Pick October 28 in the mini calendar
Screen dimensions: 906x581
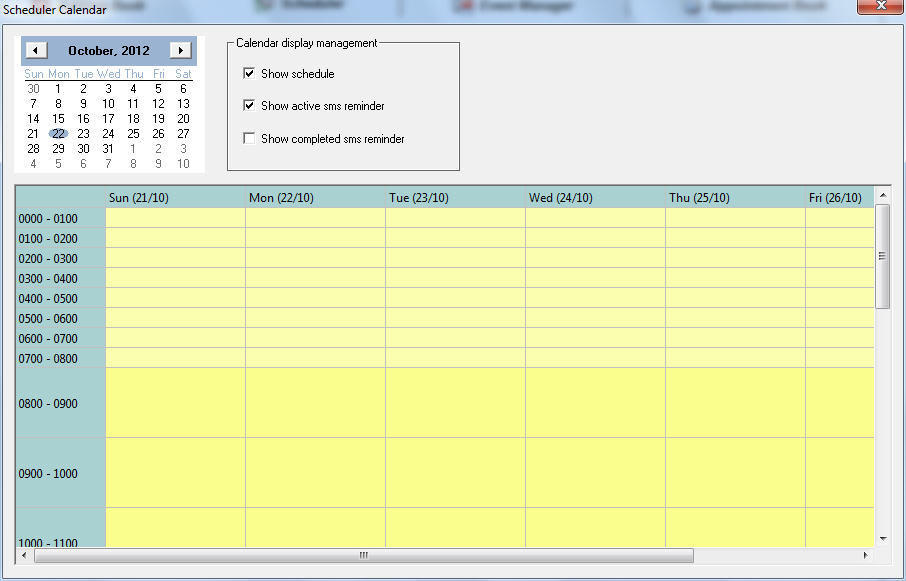coord(34,148)
